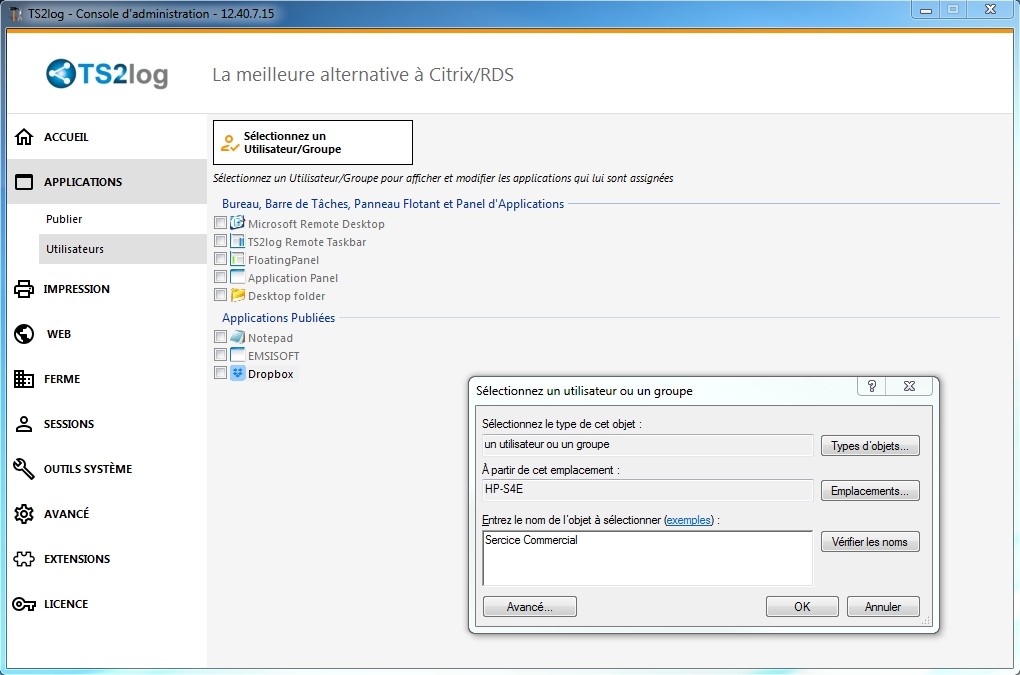Click the HP-S4E location field
Screen dimensions: 1020x675
[647, 490]
